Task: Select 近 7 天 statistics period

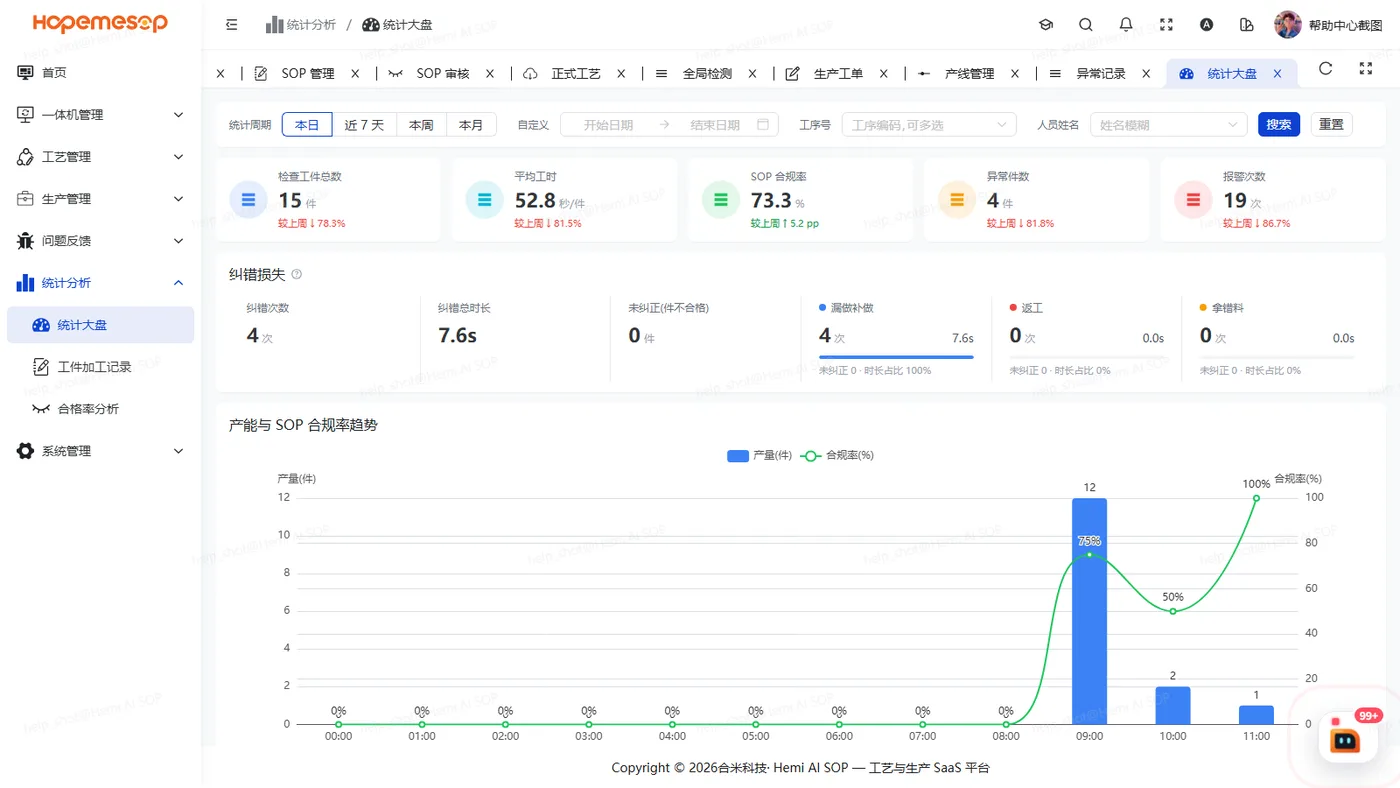Action: (364, 125)
